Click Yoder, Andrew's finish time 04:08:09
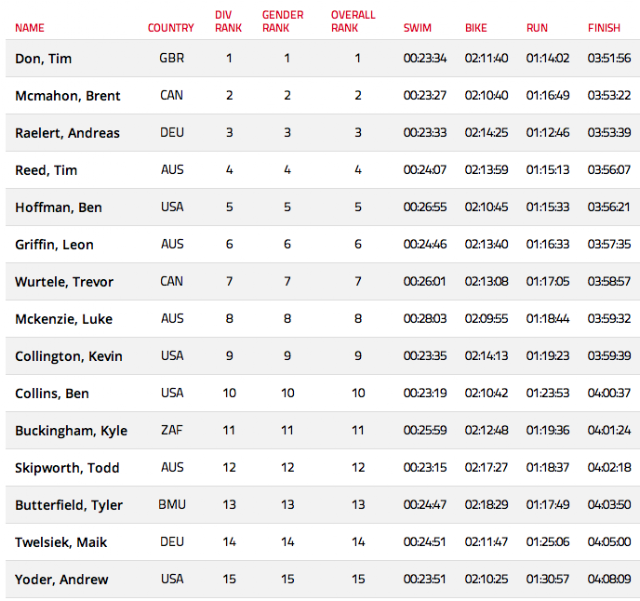Screen dimensions: 640x601 pyautogui.click(x=609, y=579)
